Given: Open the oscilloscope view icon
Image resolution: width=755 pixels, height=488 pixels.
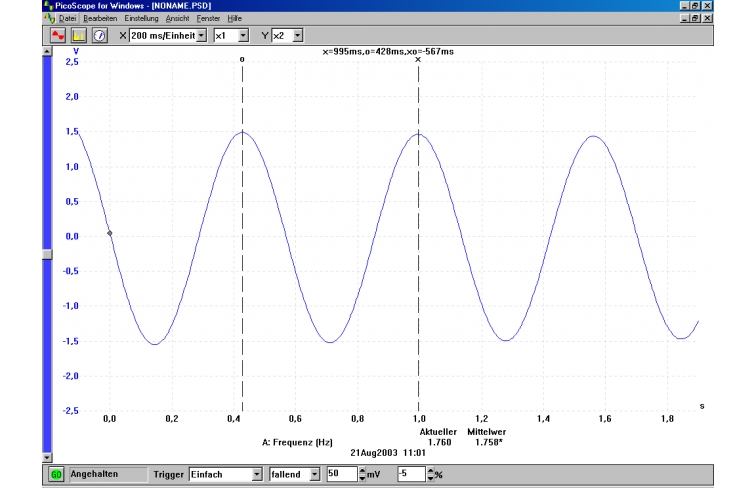Looking at the screenshot, I should [x=58, y=36].
